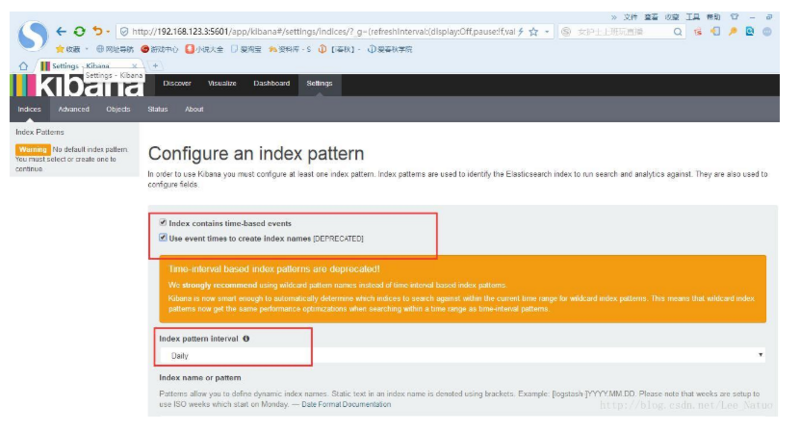
Task: Click the orange key icon in browser toolbar
Action: pyautogui.click(x=733, y=32)
